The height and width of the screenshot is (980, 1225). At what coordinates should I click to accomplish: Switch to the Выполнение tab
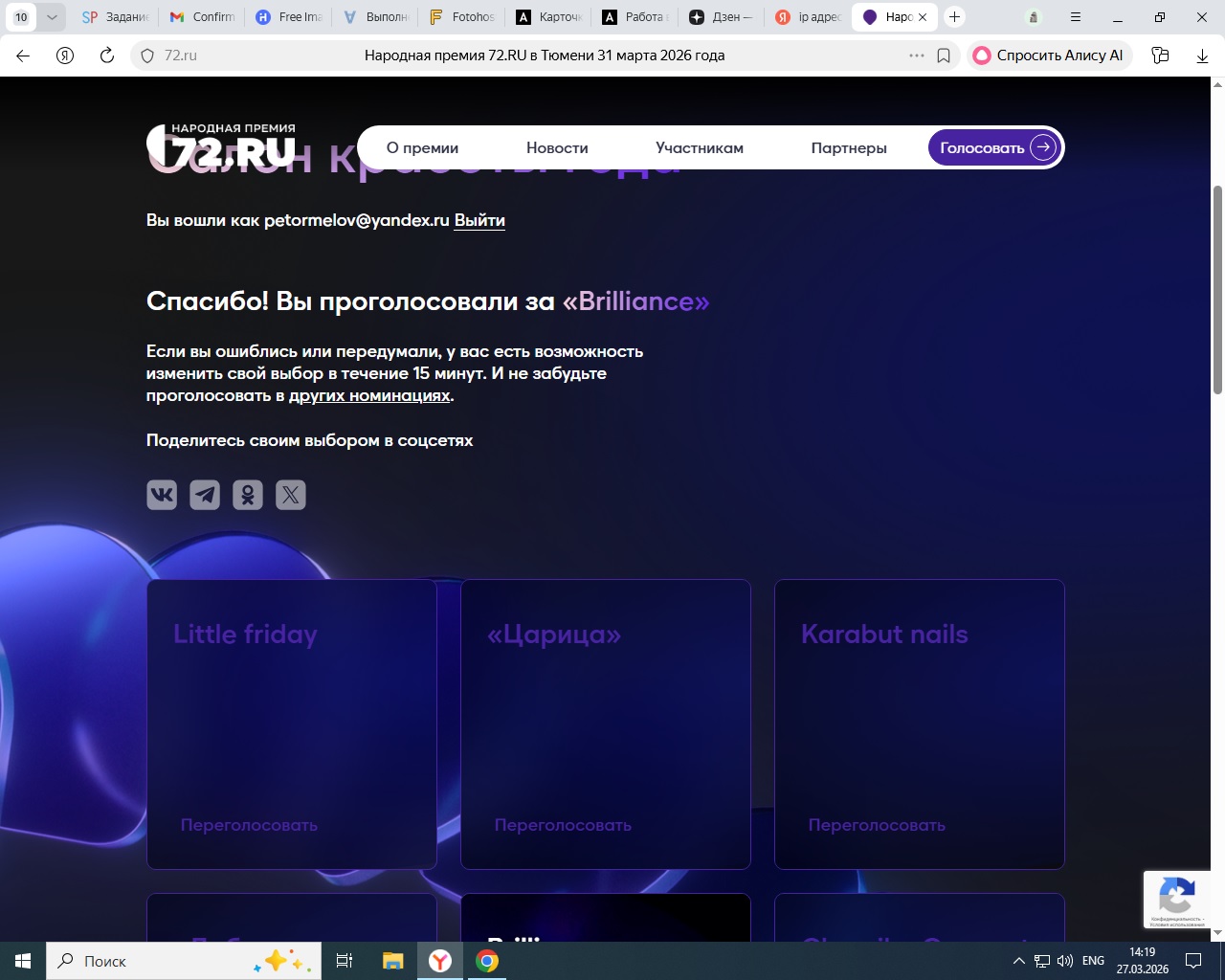click(x=376, y=17)
